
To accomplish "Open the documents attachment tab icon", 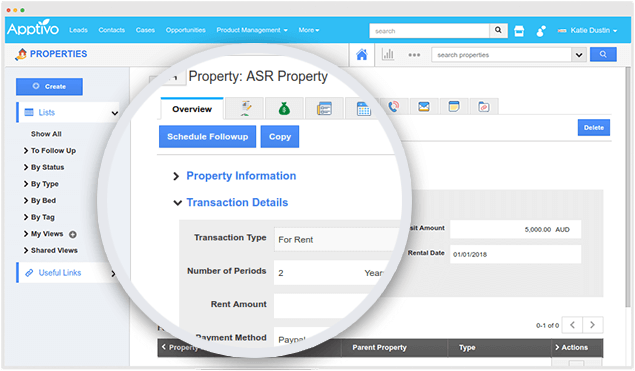I will pyautogui.click(x=484, y=107).
